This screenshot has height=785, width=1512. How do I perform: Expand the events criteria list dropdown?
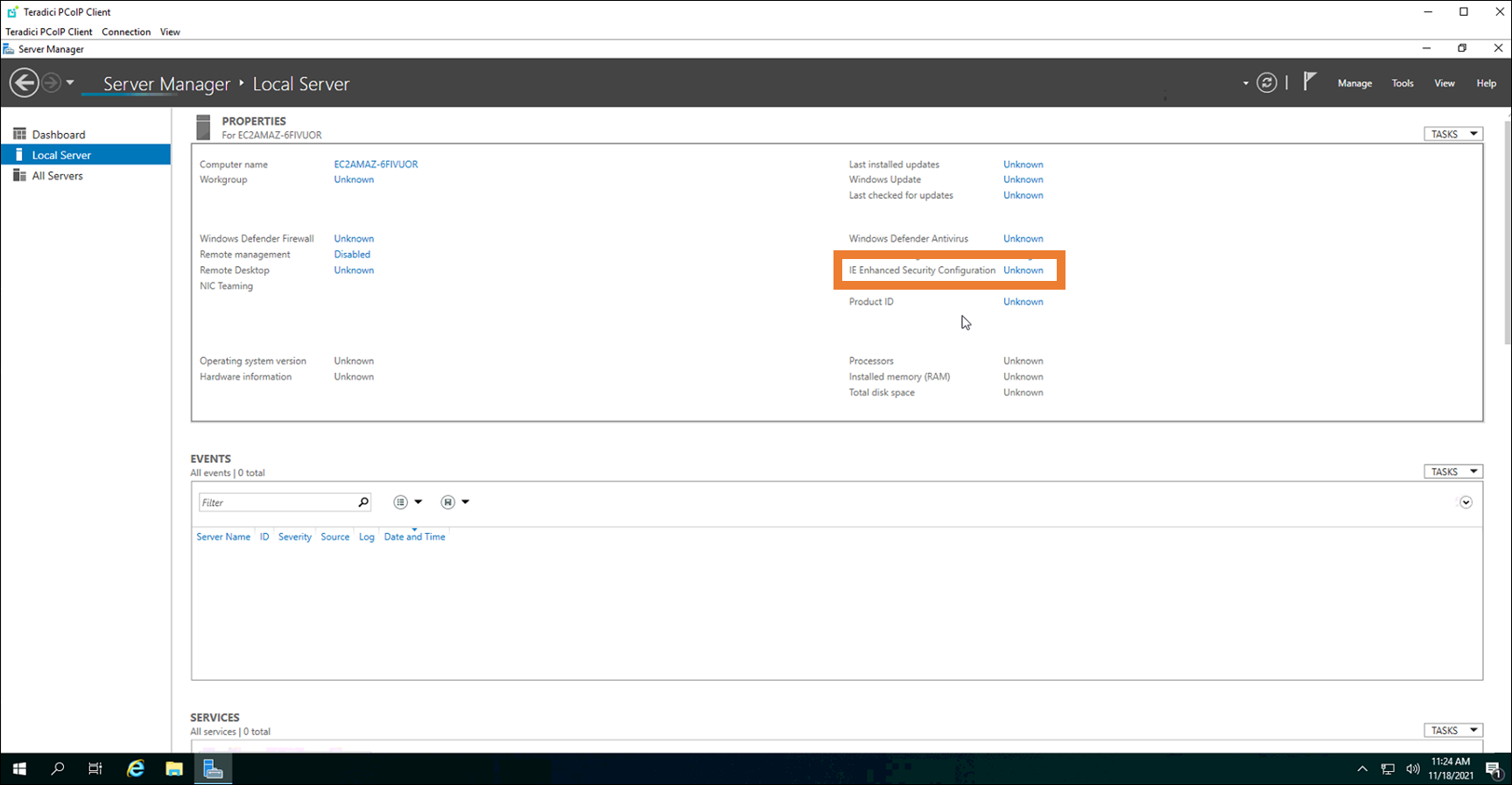(407, 502)
